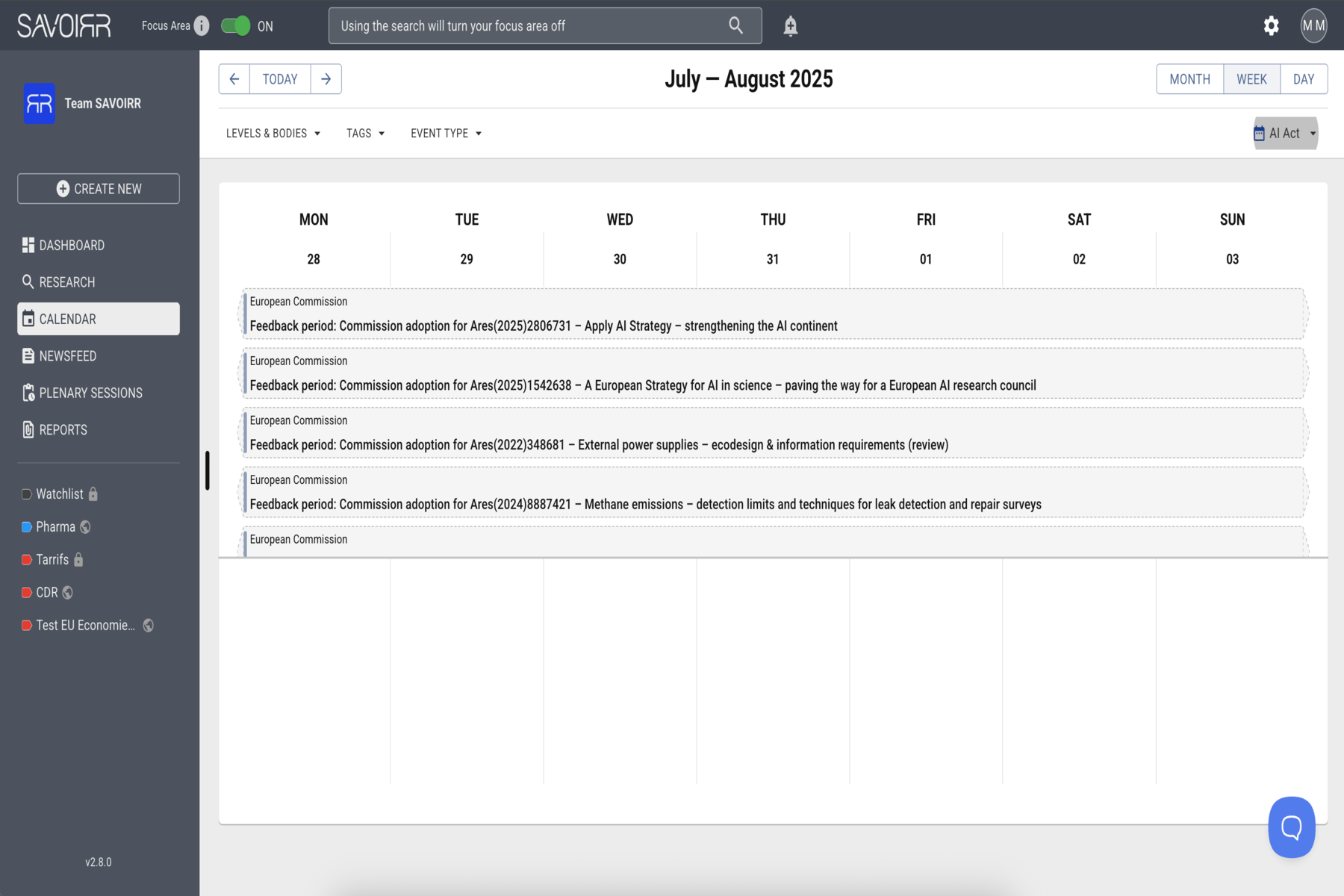Turn off the Focus Area toggle
This screenshot has height=896, width=1344.
(236, 26)
